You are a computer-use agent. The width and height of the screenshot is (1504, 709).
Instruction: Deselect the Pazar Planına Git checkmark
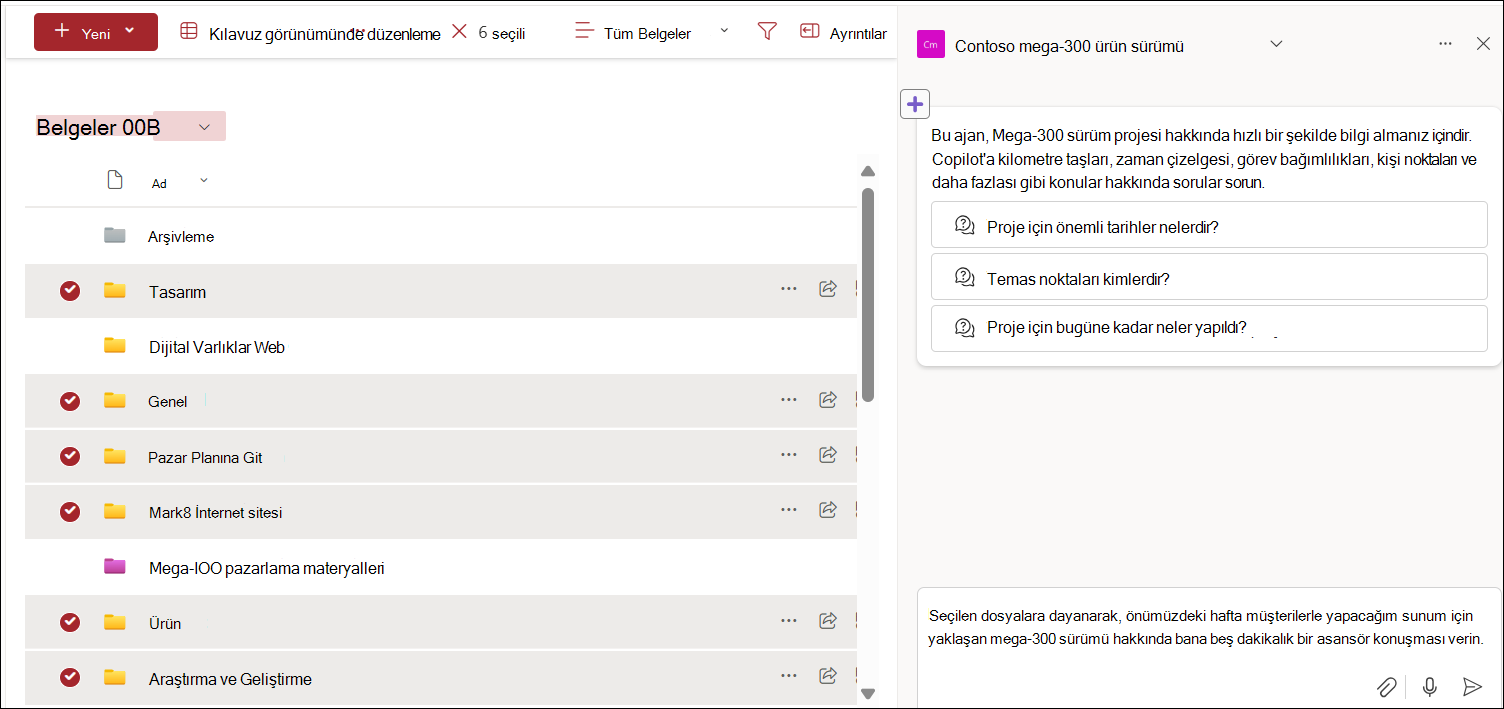[x=70, y=456]
